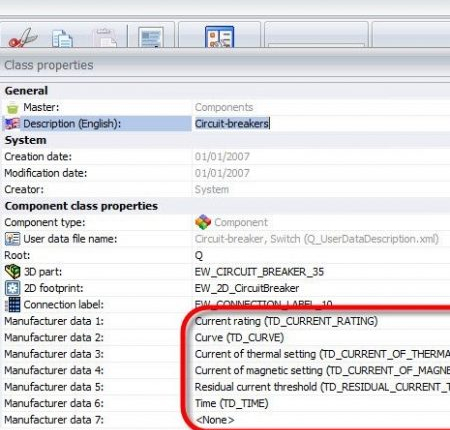The height and width of the screenshot is (430, 450).
Task: Open Manufacturer data 1 Current rating dropdown
Action: 321,321
